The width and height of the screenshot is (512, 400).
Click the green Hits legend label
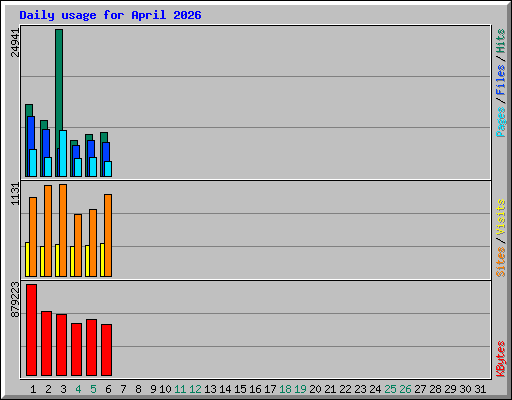tap(500, 41)
